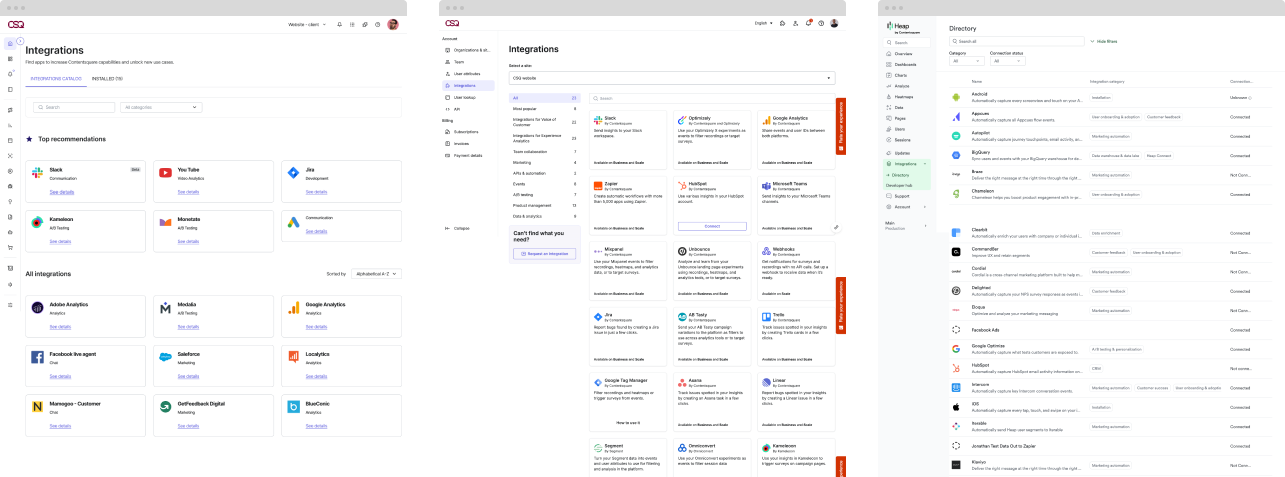Collapse the middle window sidebar
1285x477 pixels.
click(457, 228)
